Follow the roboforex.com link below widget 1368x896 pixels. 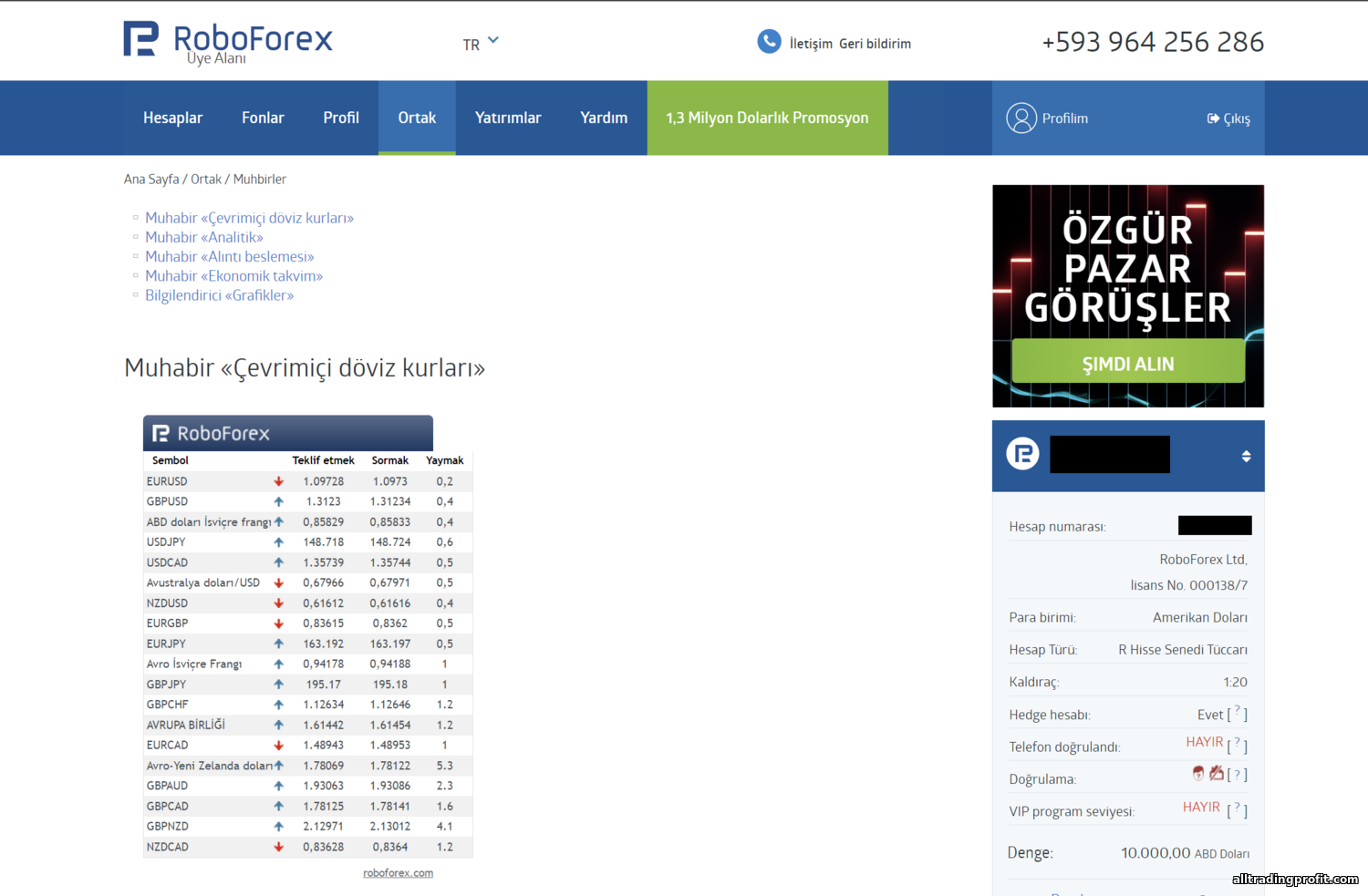pyautogui.click(x=398, y=873)
